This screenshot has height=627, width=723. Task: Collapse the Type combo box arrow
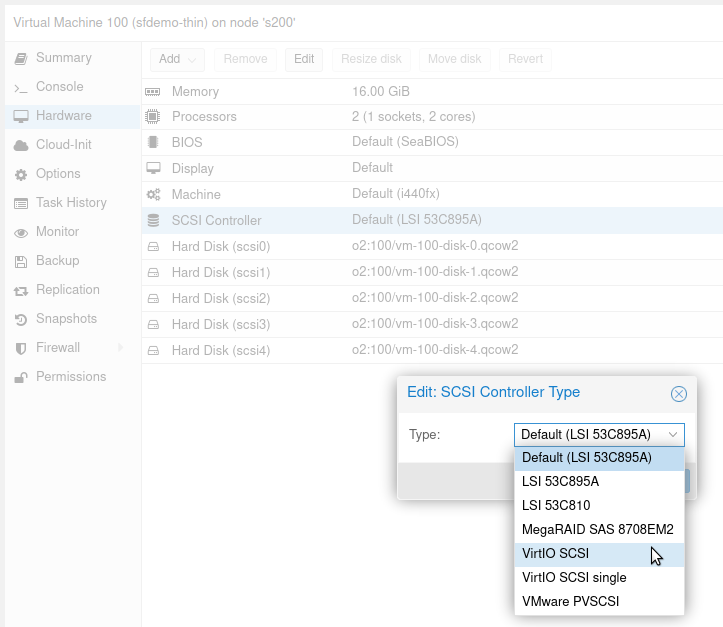coord(673,434)
